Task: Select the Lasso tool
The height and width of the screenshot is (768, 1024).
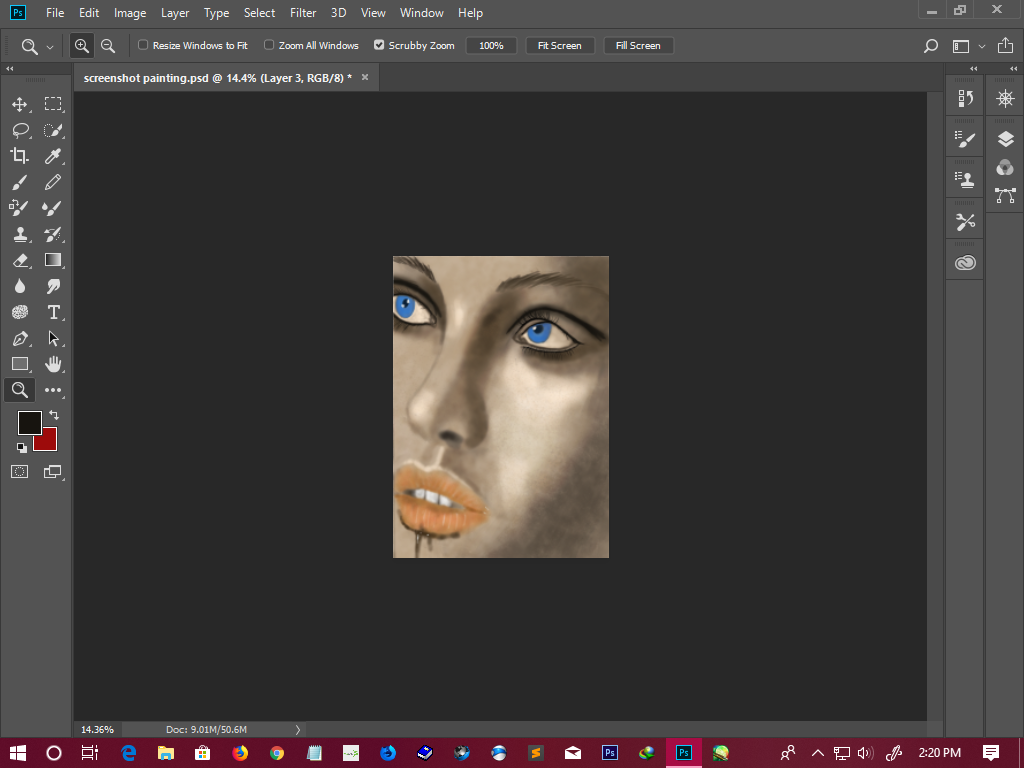Action: pyautogui.click(x=19, y=130)
